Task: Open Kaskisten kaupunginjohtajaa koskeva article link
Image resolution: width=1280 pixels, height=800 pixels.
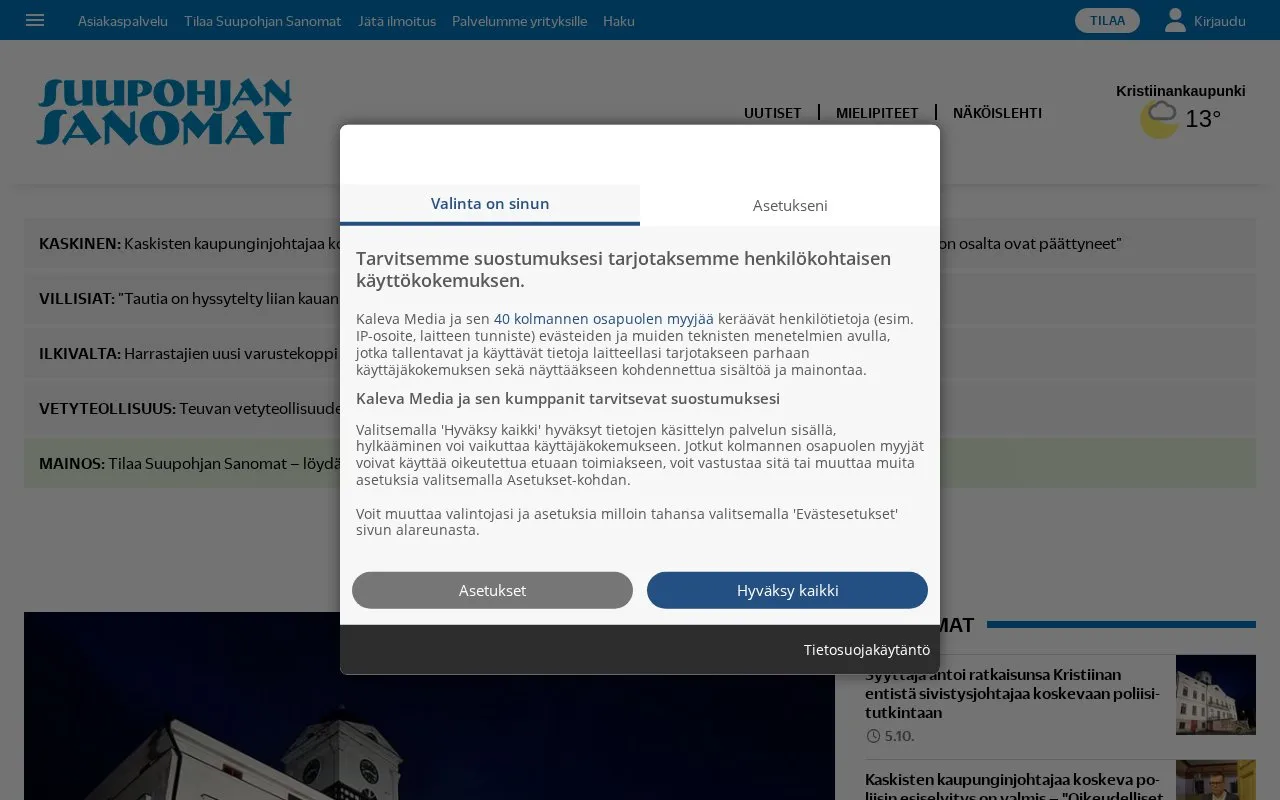Action: [1012, 787]
